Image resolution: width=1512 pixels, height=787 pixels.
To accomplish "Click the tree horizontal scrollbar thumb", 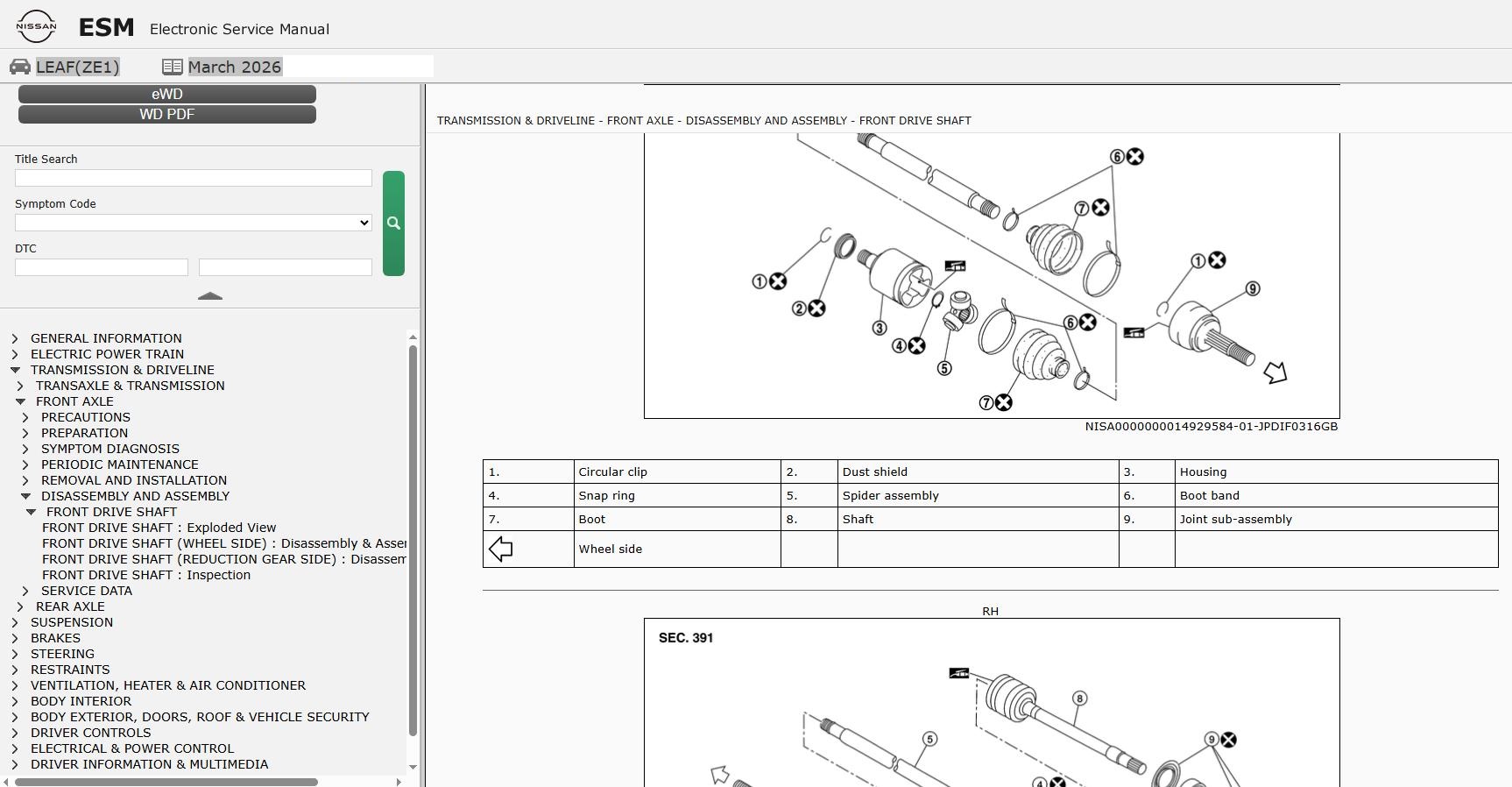I will coord(166,782).
